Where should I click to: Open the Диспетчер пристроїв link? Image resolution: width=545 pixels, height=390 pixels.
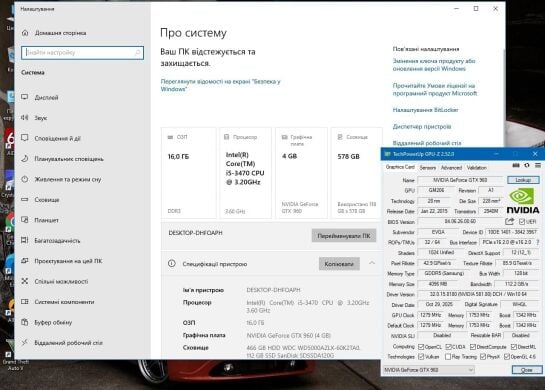(422, 127)
